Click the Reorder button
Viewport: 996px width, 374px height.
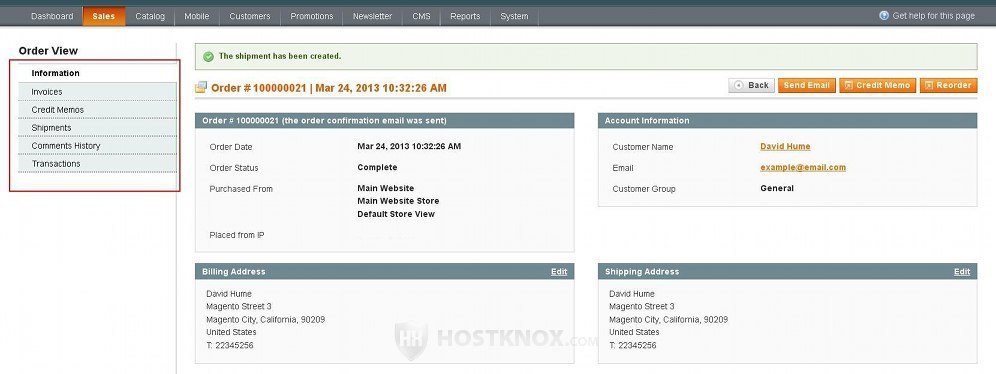point(948,85)
